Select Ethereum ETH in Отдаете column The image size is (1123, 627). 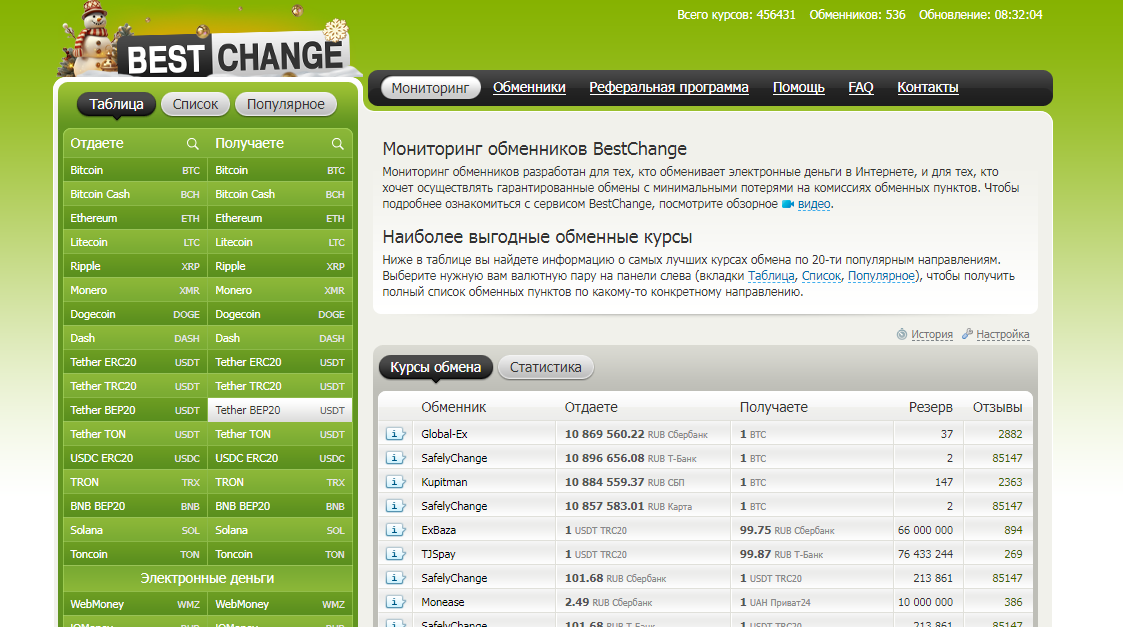[x=135, y=219]
